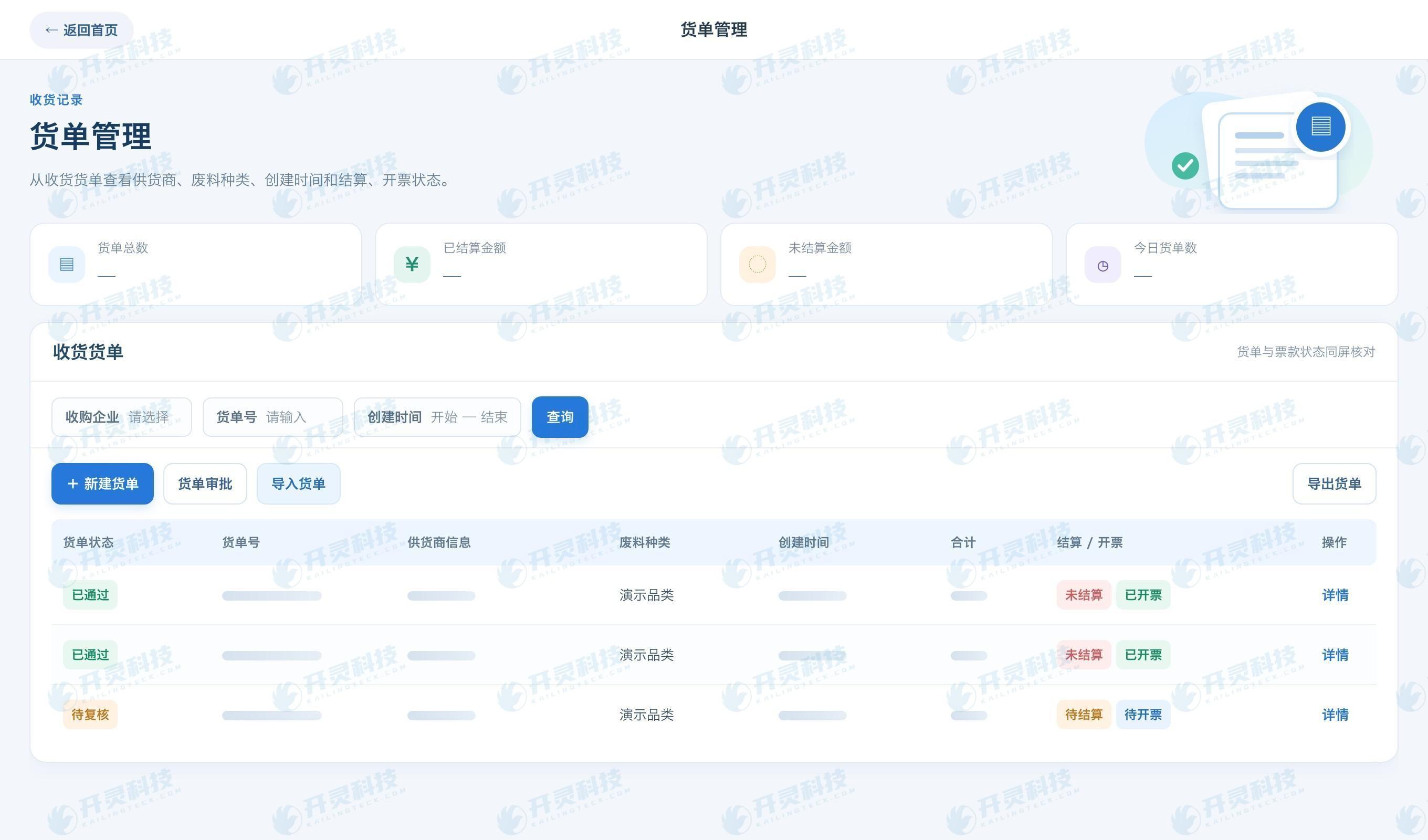Click the 供货商信息 column header

click(439, 542)
